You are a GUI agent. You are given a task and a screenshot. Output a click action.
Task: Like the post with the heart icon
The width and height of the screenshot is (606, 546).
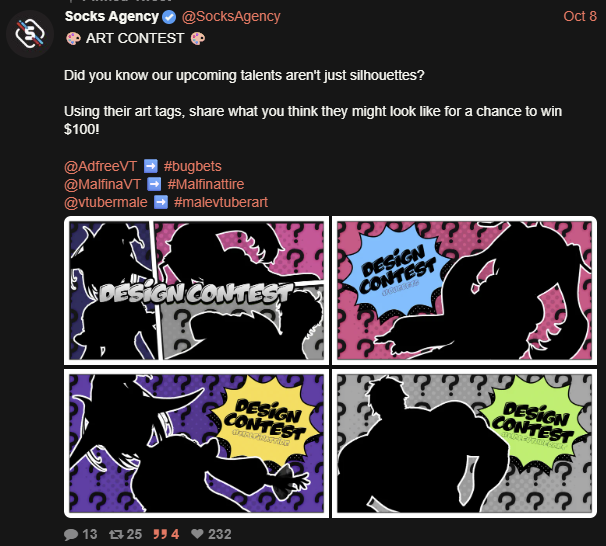[x=197, y=534]
